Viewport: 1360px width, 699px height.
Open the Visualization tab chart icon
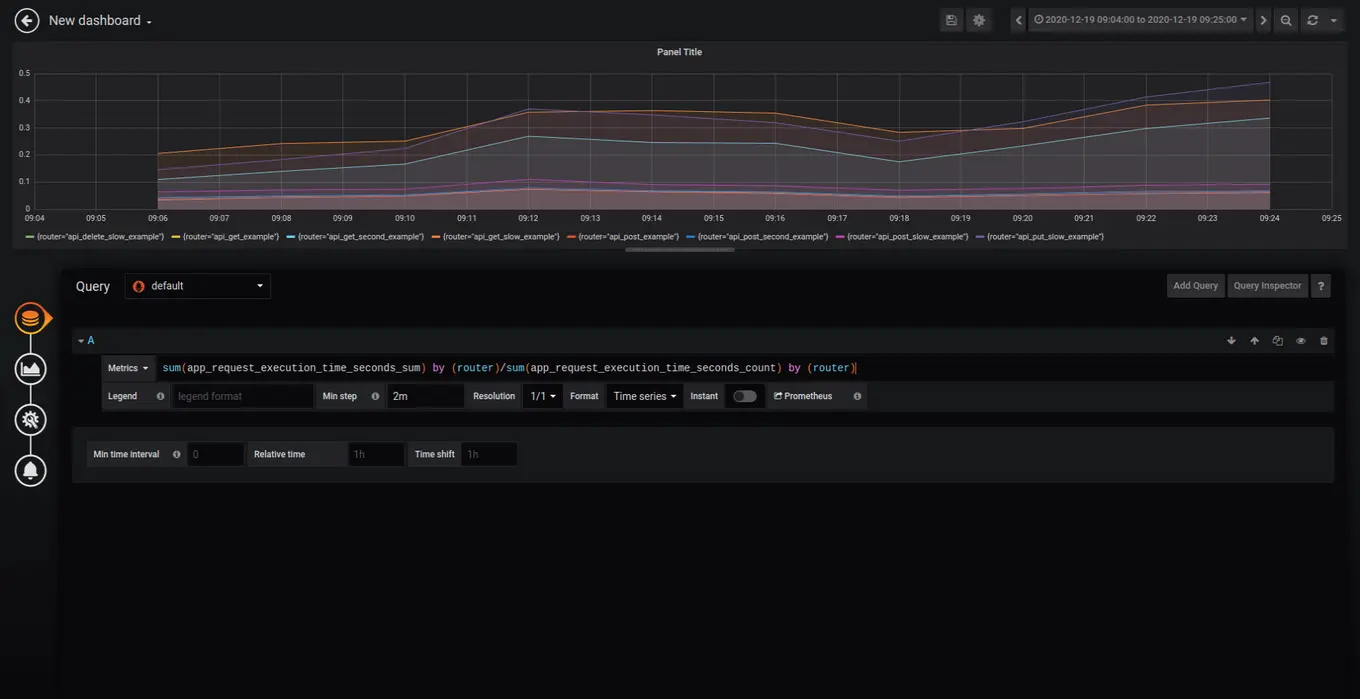click(x=31, y=369)
